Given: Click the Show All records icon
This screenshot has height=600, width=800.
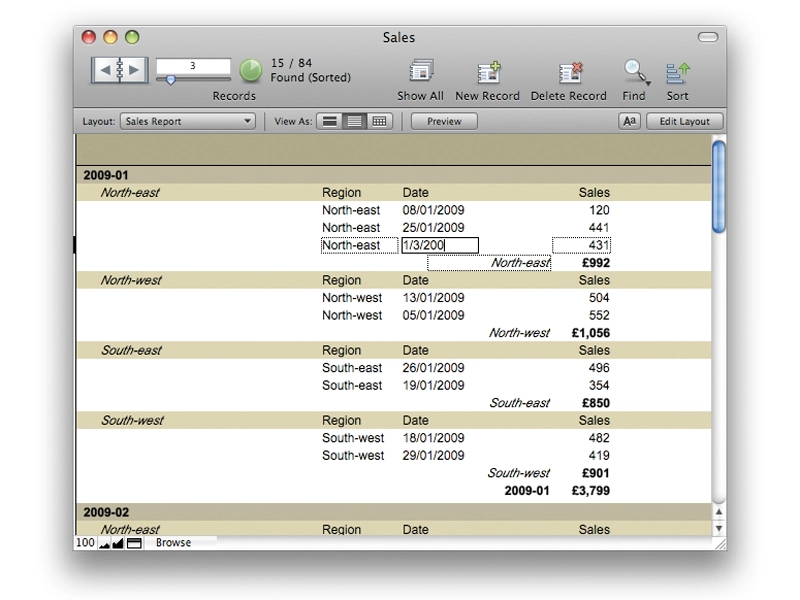Looking at the screenshot, I should (x=421, y=71).
